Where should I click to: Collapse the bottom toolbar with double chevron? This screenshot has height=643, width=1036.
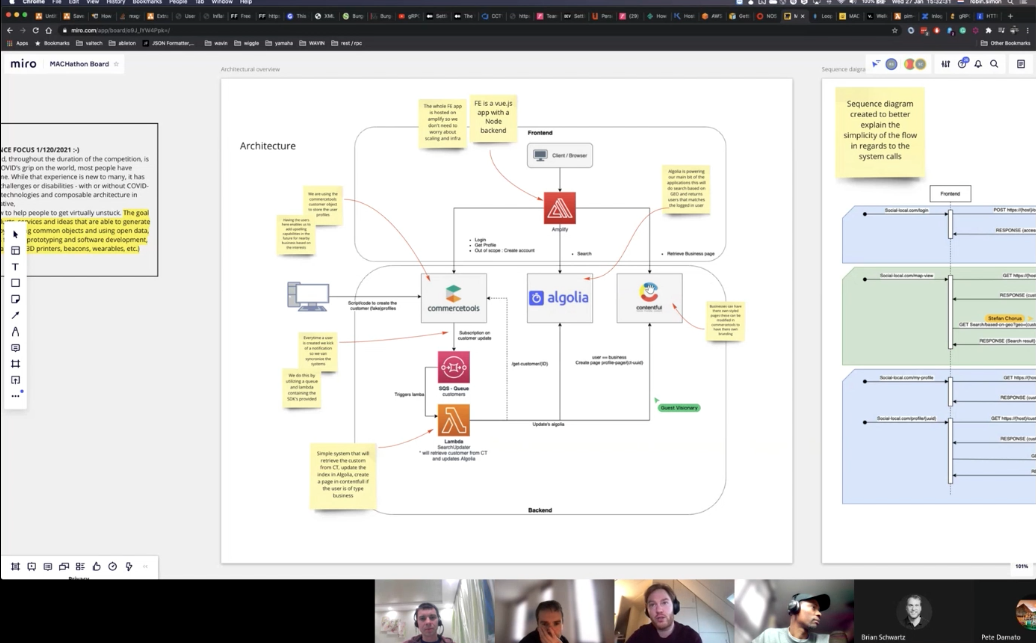[145, 566]
